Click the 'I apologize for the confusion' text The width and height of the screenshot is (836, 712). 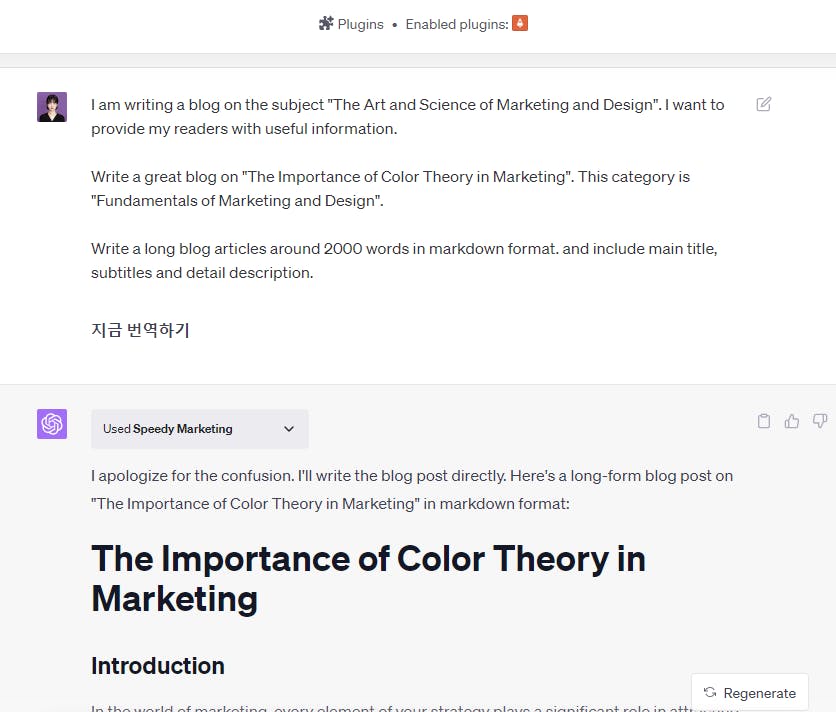(x=412, y=489)
